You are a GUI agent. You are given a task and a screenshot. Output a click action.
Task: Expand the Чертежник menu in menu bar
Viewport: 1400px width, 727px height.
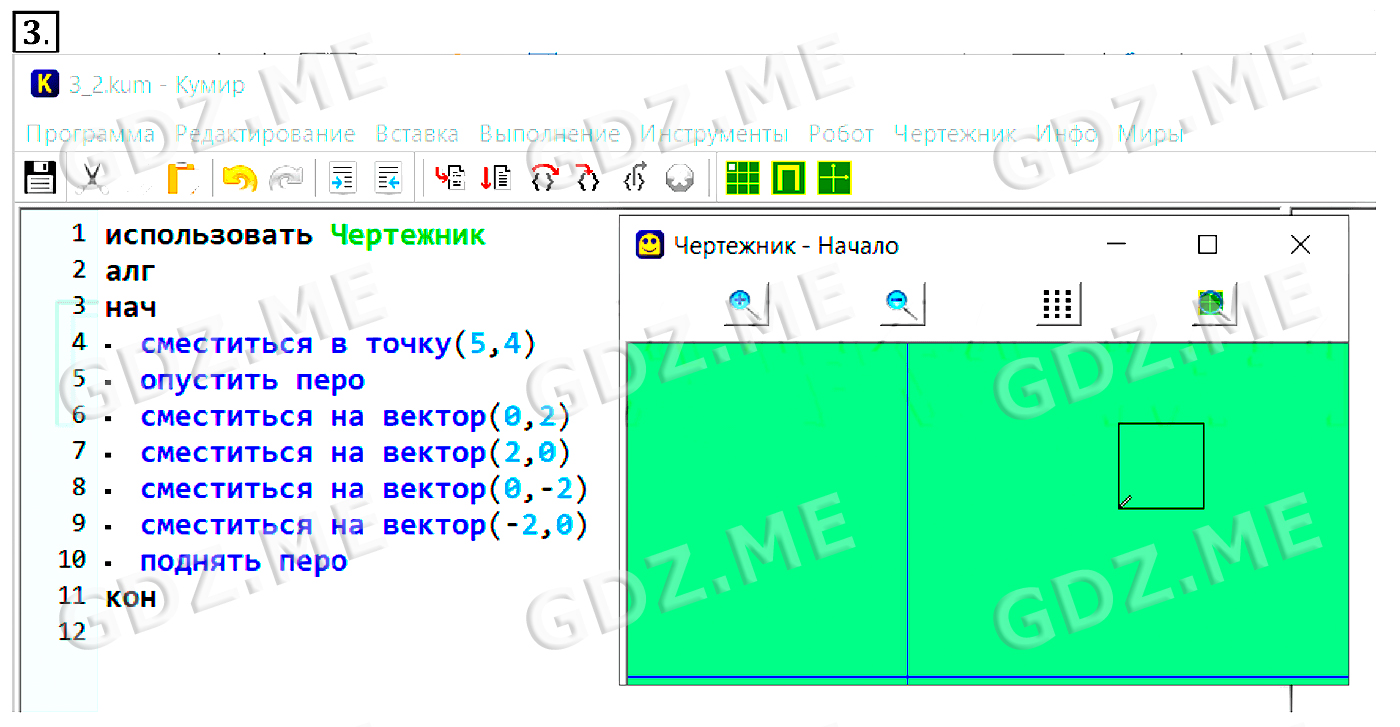pyautogui.click(x=954, y=134)
